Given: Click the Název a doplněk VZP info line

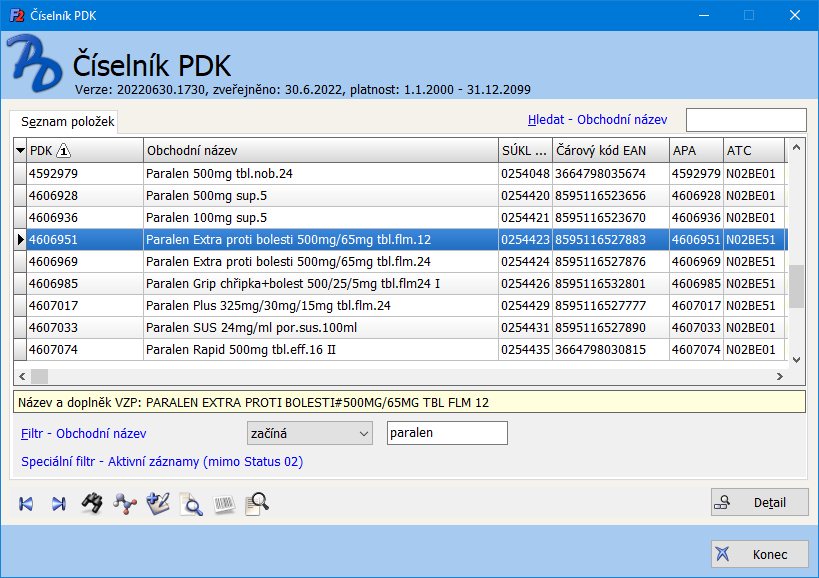Looking at the screenshot, I should tap(410, 403).
